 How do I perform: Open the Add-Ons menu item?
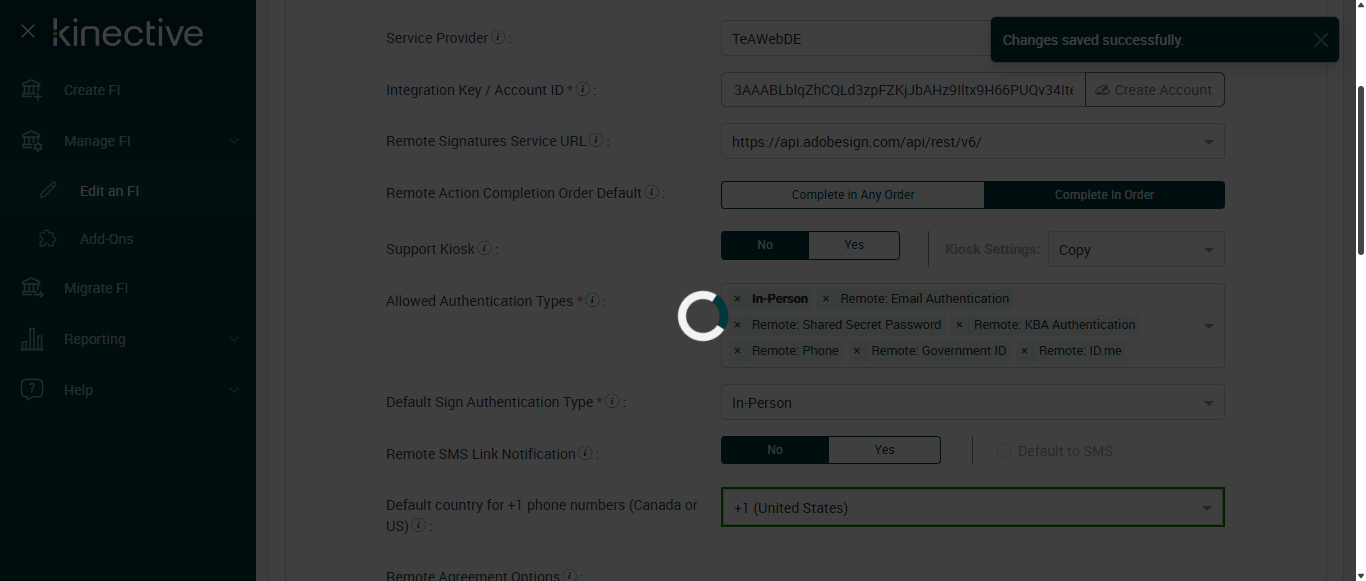(106, 239)
